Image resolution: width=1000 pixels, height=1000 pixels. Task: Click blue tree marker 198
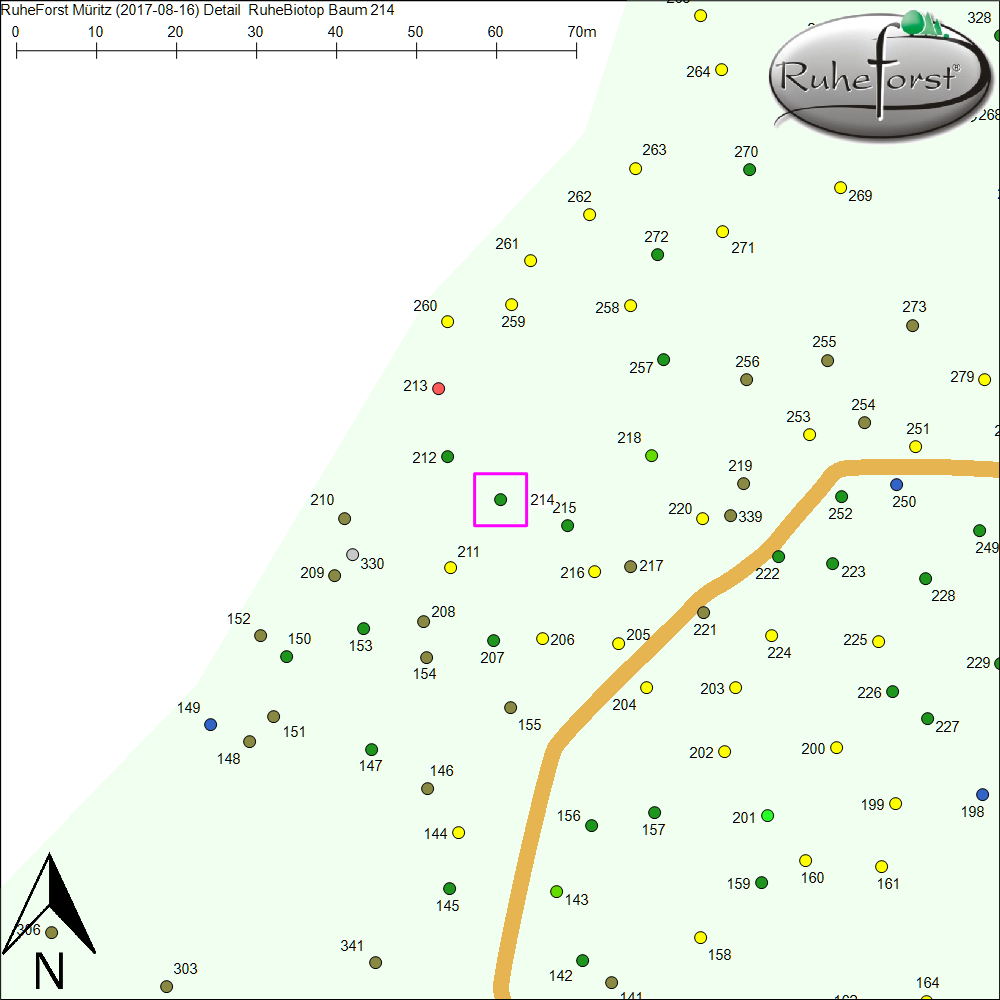[982, 794]
